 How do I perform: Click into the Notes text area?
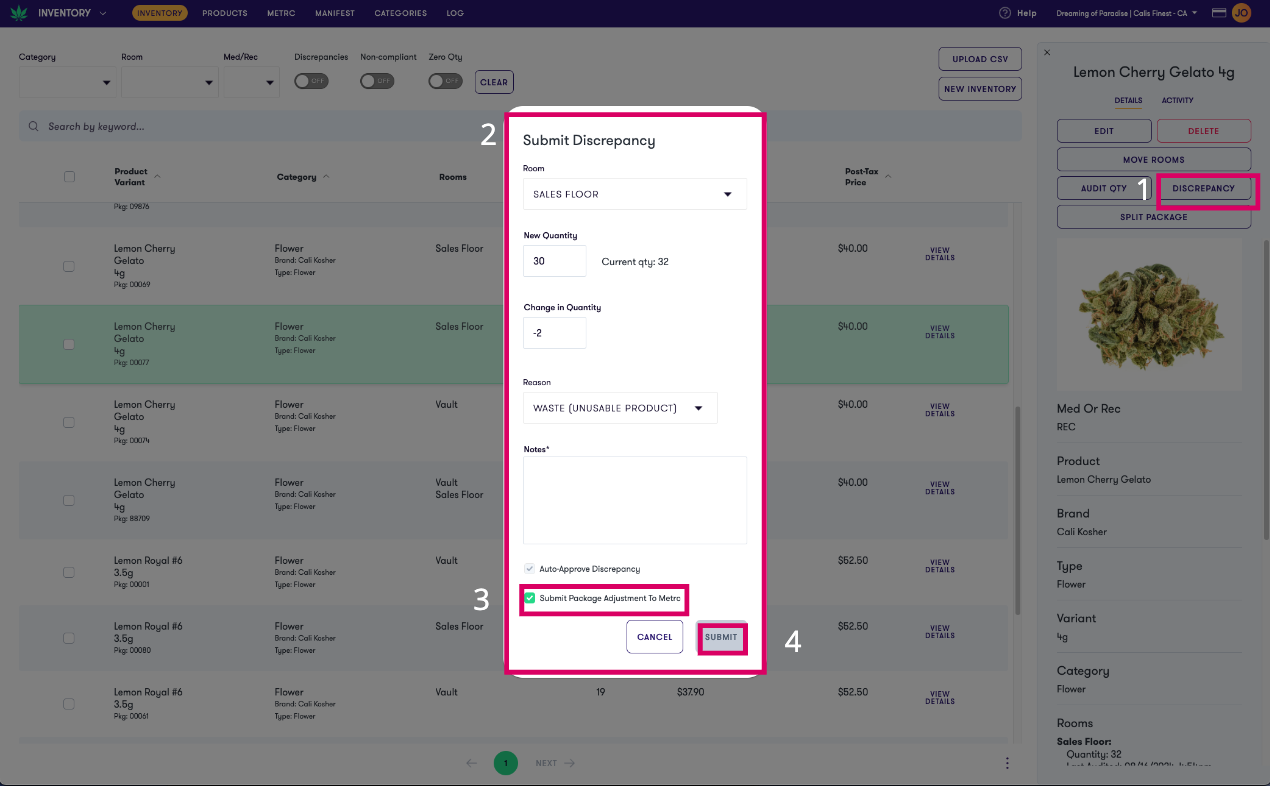coord(635,500)
